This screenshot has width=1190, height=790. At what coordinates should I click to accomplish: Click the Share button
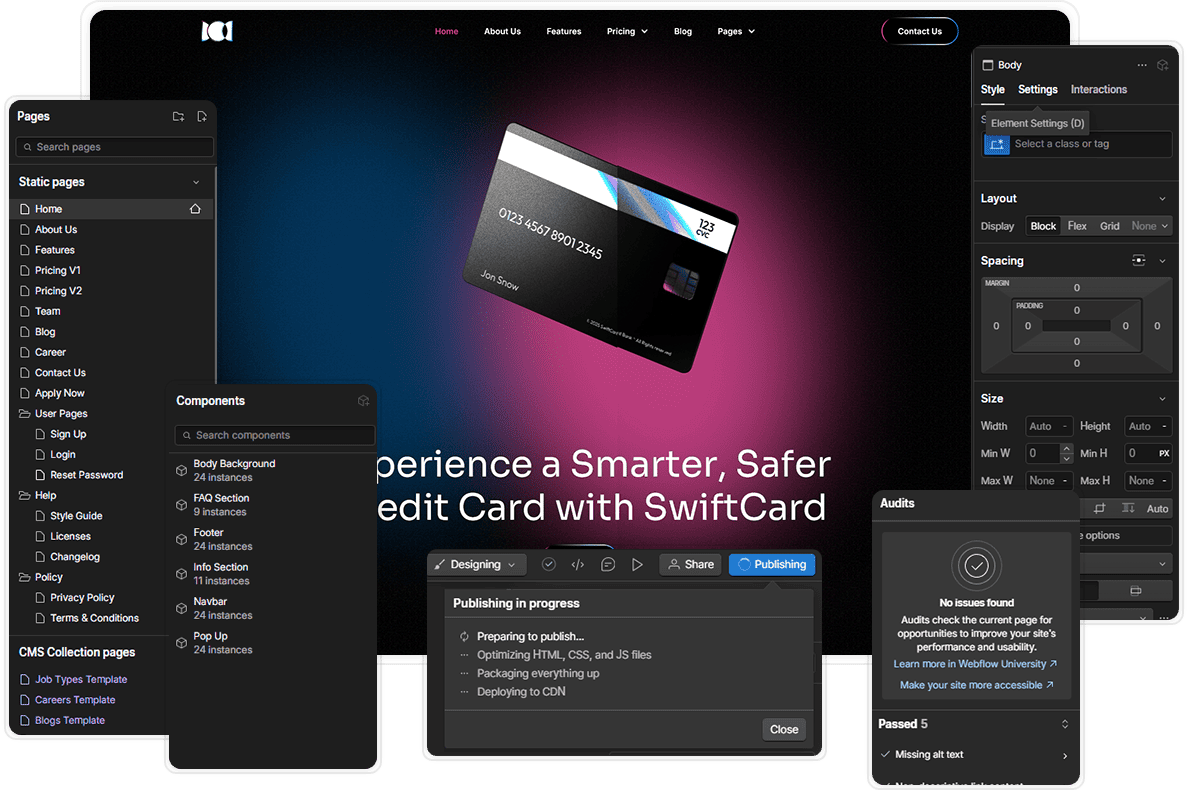pyautogui.click(x=691, y=565)
